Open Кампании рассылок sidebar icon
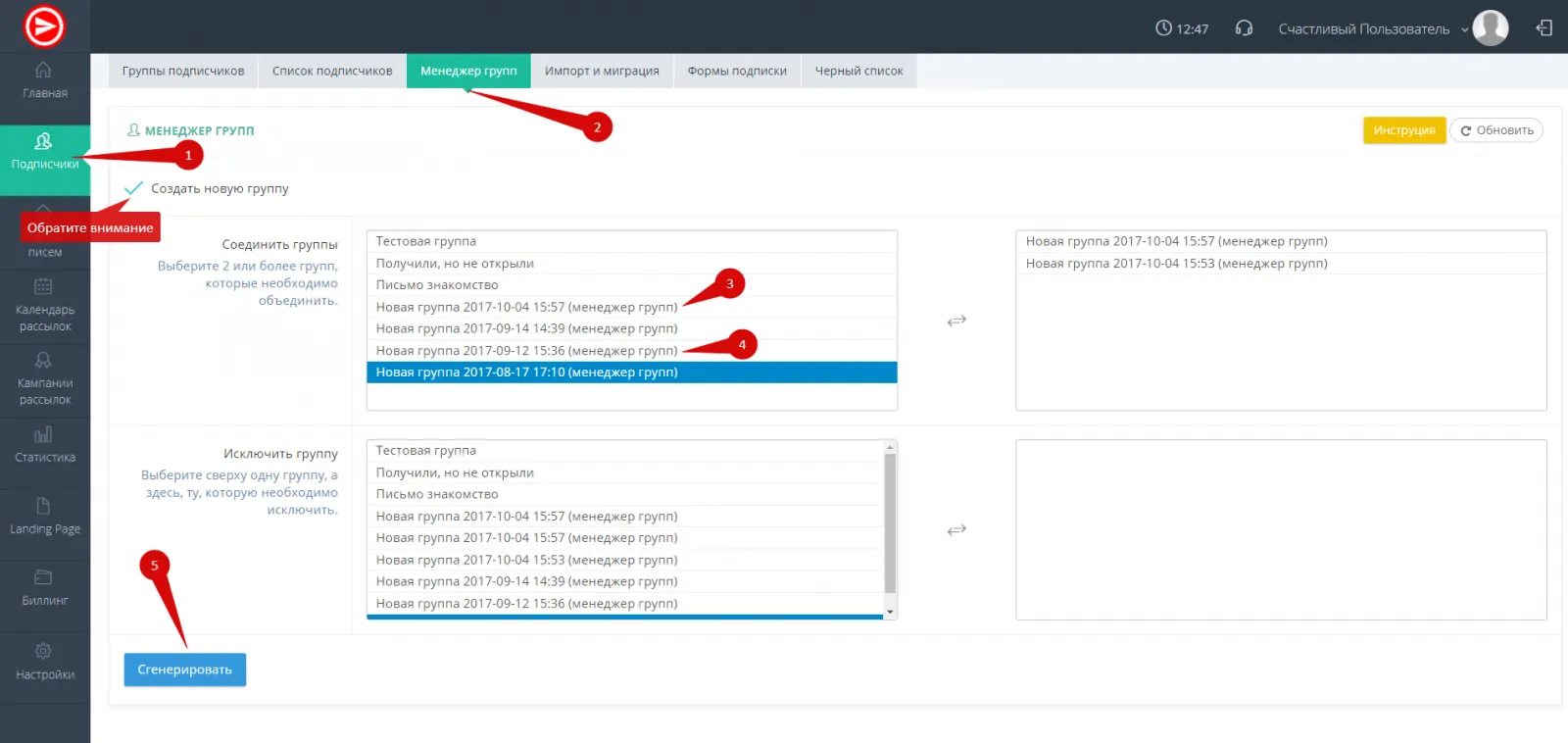Image resolution: width=1568 pixels, height=743 pixels. point(44,361)
